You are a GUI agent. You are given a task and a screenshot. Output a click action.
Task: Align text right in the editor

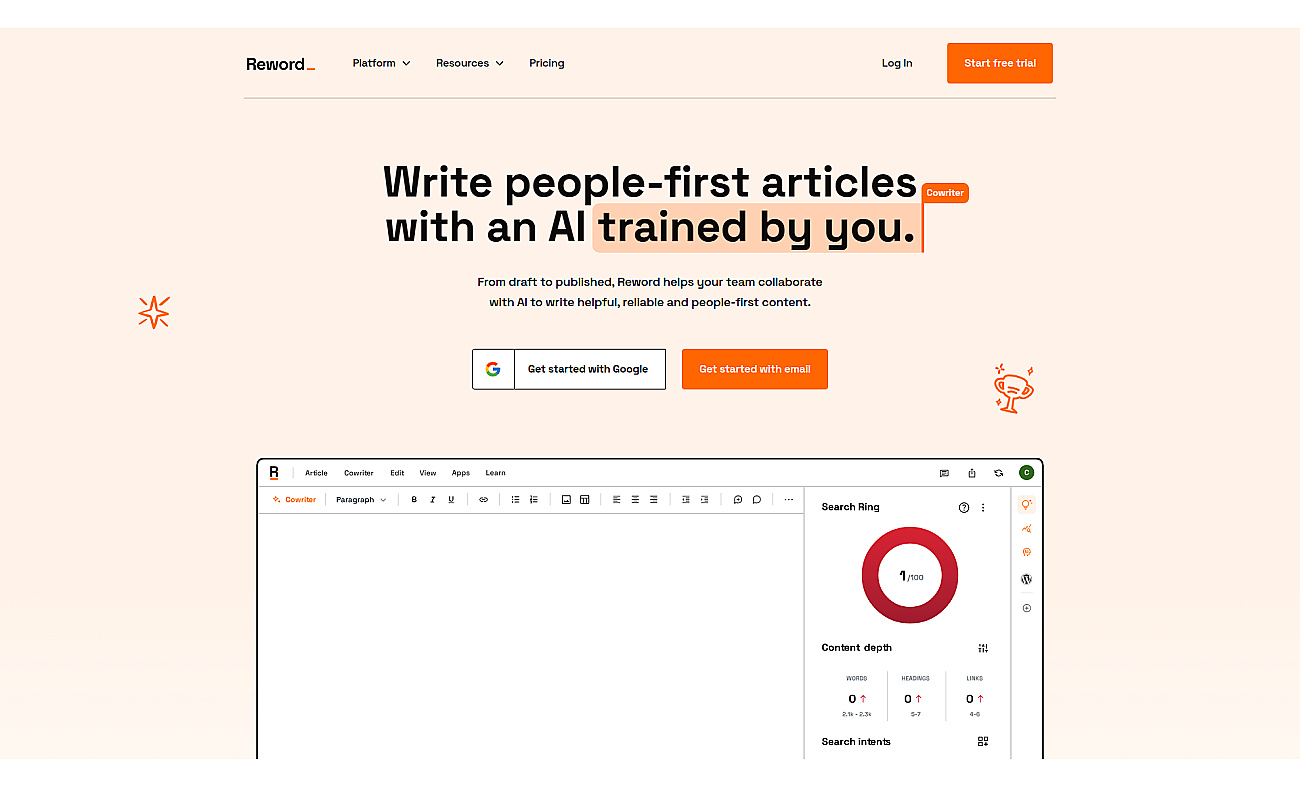point(654,500)
